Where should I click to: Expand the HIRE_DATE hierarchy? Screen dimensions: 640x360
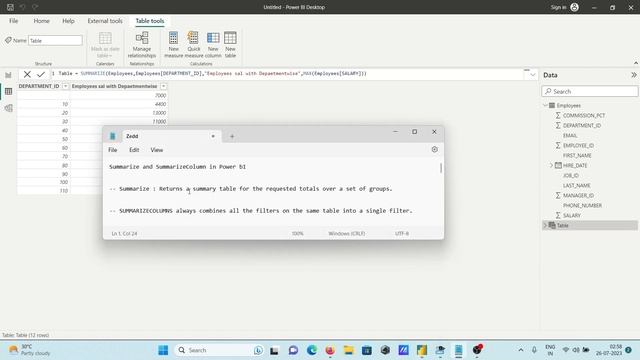[551, 165]
